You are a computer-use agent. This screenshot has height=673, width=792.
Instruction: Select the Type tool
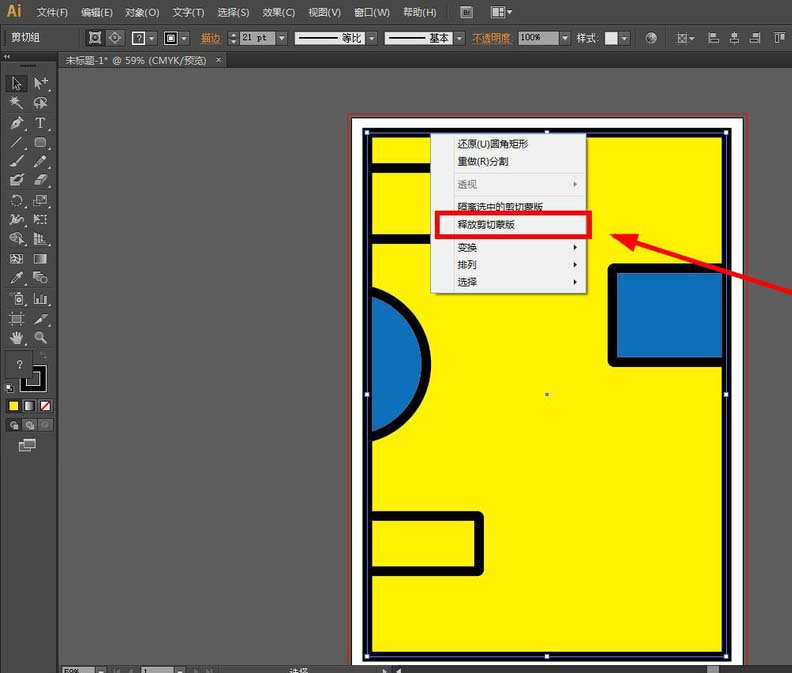(x=41, y=123)
